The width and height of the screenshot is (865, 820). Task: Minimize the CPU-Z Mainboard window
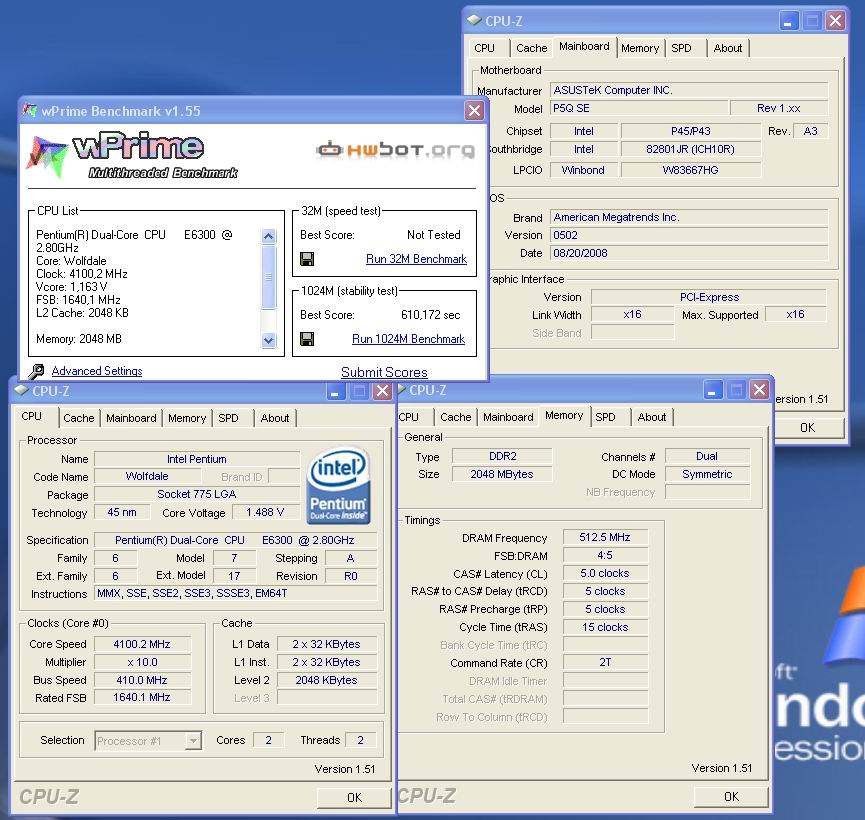(x=788, y=21)
